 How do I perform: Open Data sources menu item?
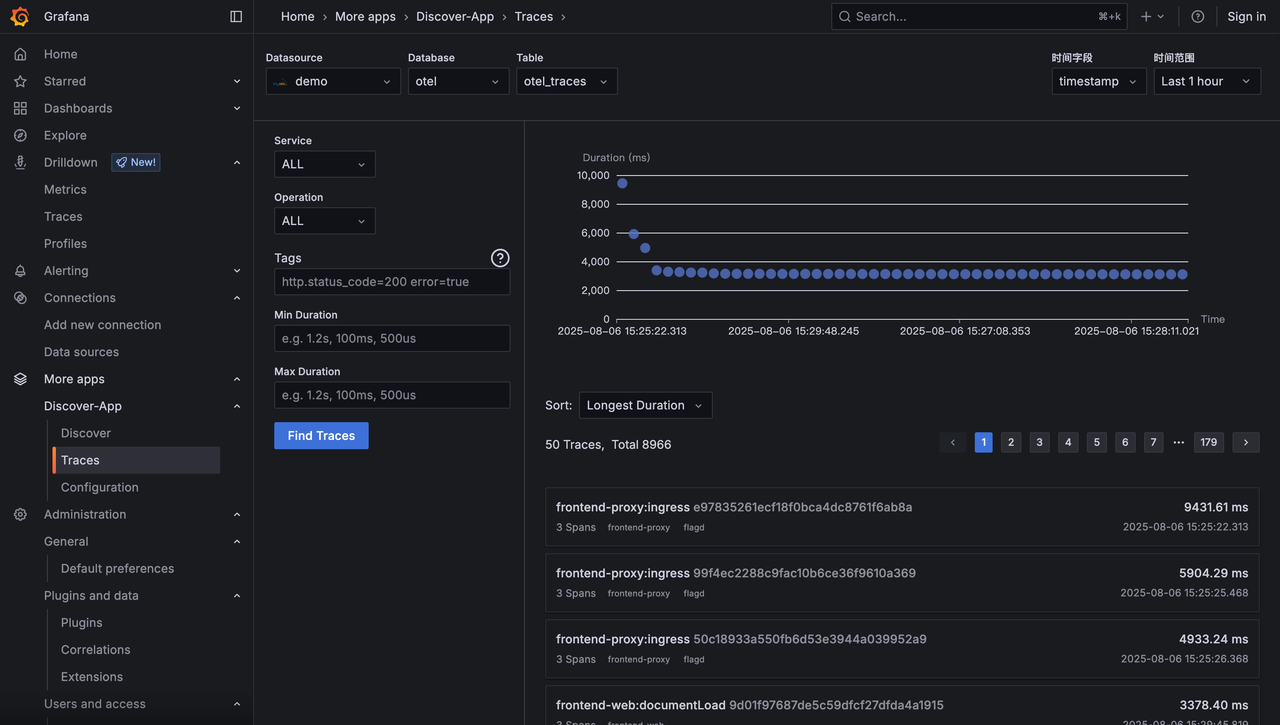coord(81,352)
